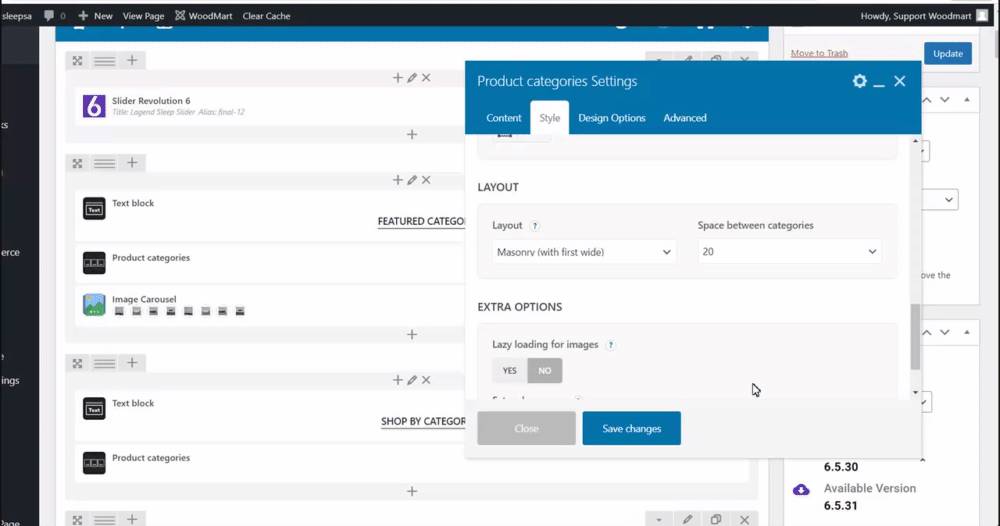The image size is (1000, 526).
Task: Move upper sidebar panel down with arrow
Action: pyautogui.click(x=945, y=100)
